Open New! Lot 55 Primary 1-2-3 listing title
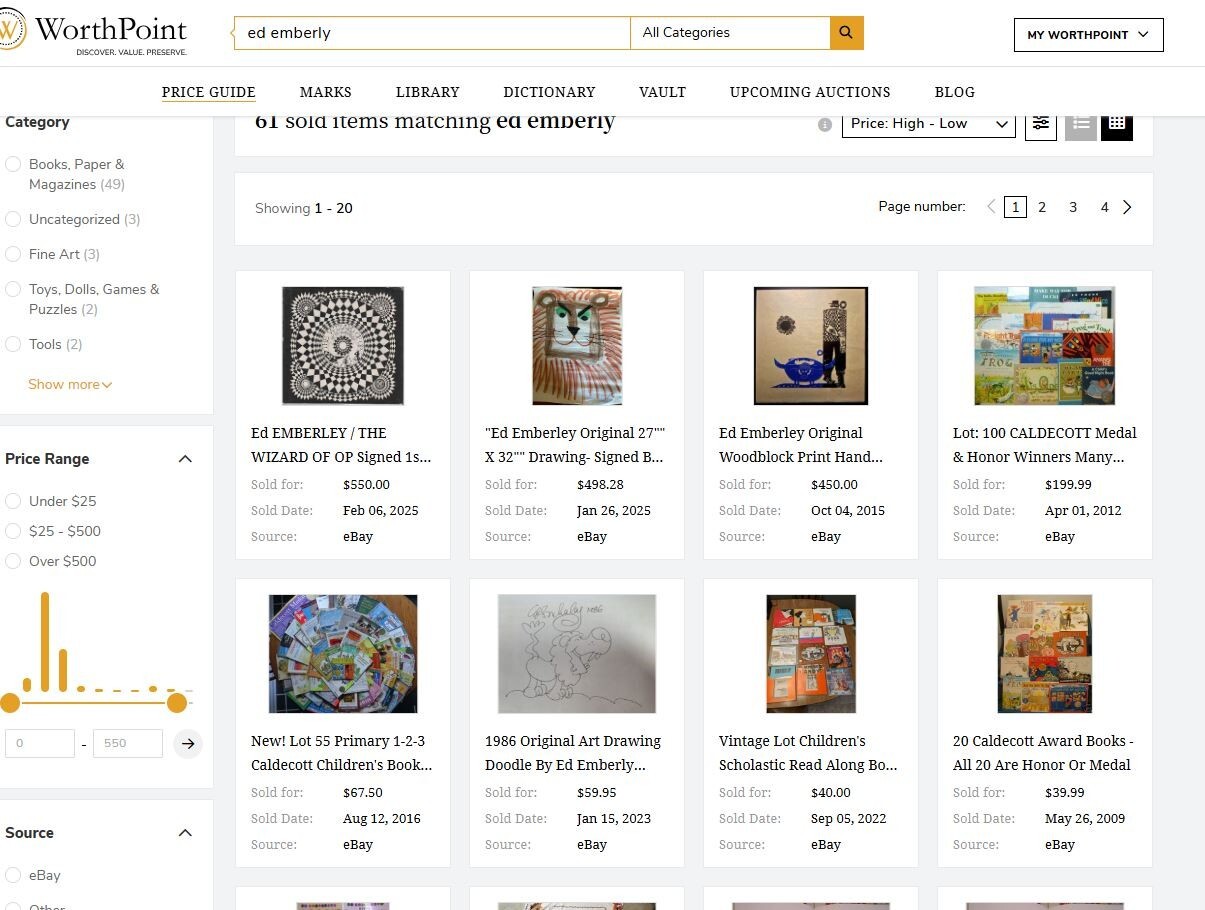 tap(342, 753)
